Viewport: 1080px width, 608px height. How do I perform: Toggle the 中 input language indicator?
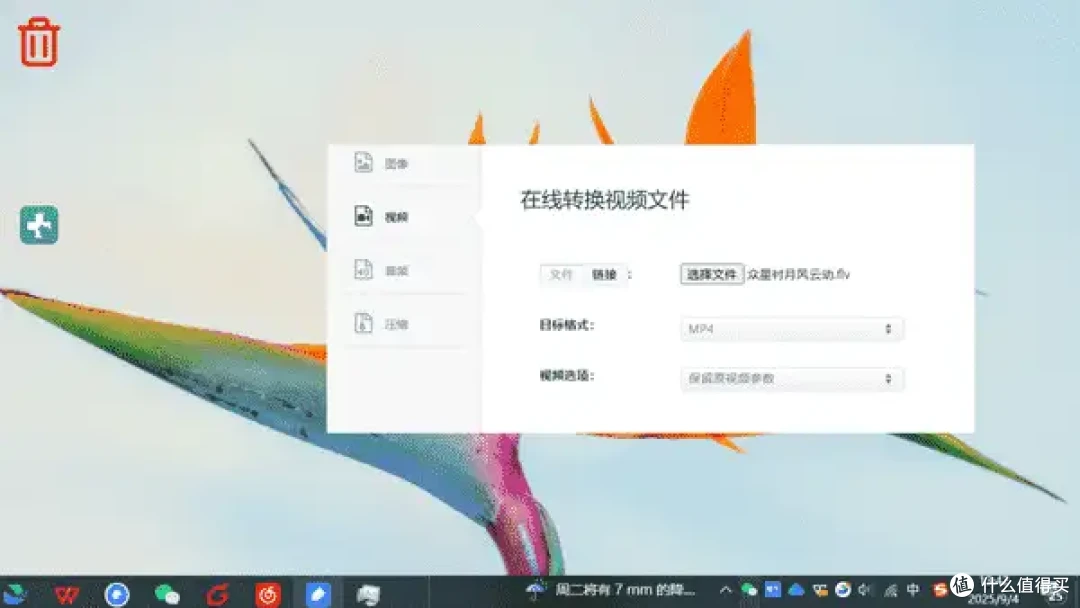[913, 589]
